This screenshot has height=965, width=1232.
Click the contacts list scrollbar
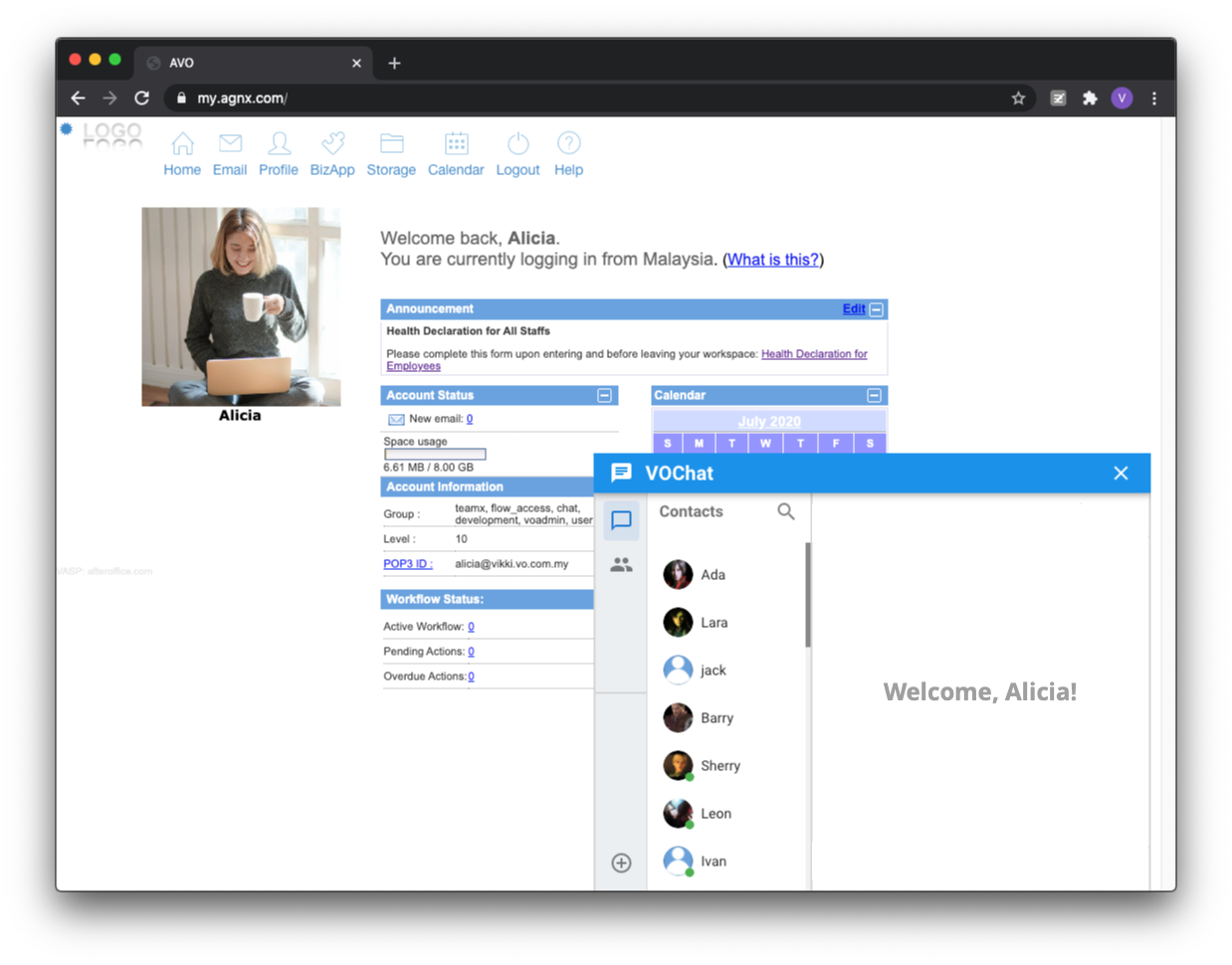[807, 595]
